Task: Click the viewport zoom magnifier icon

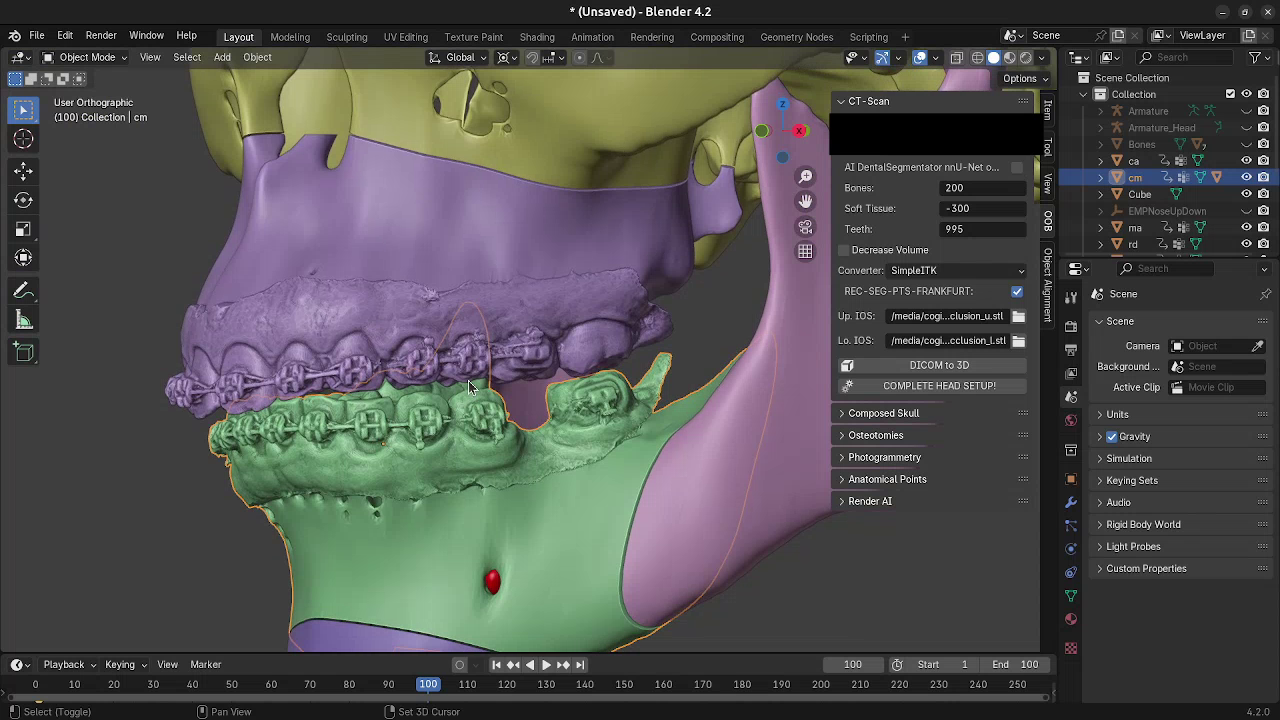Action: pyautogui.click(x=805, y=177)
